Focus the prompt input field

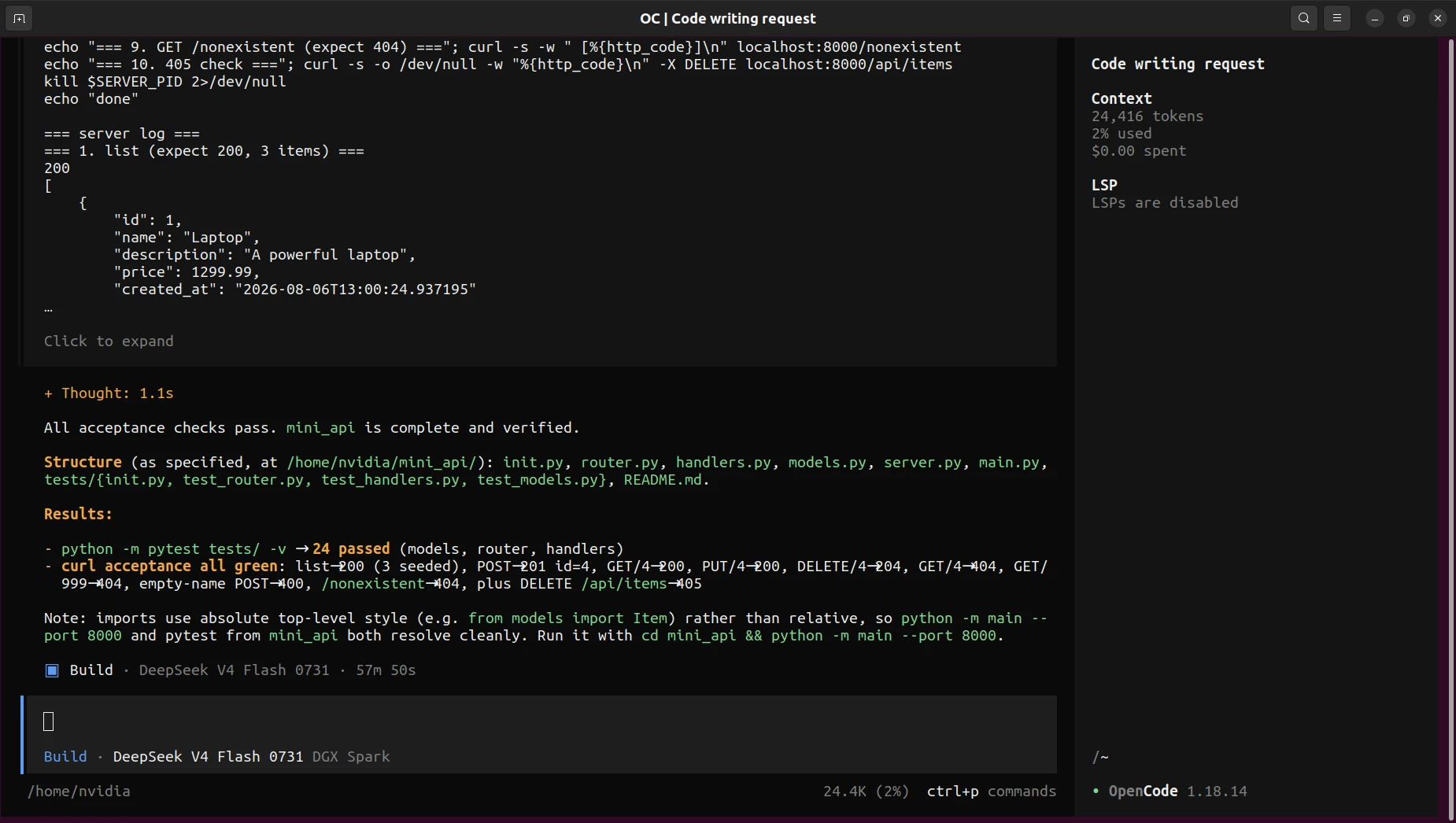541,721
